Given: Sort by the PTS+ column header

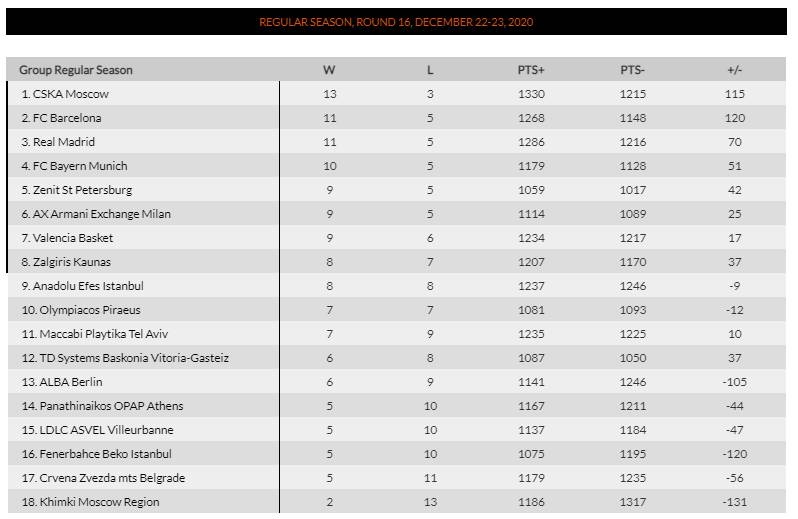Looking at the screenshot, I should pyautogui.click(x=531, y=70).
